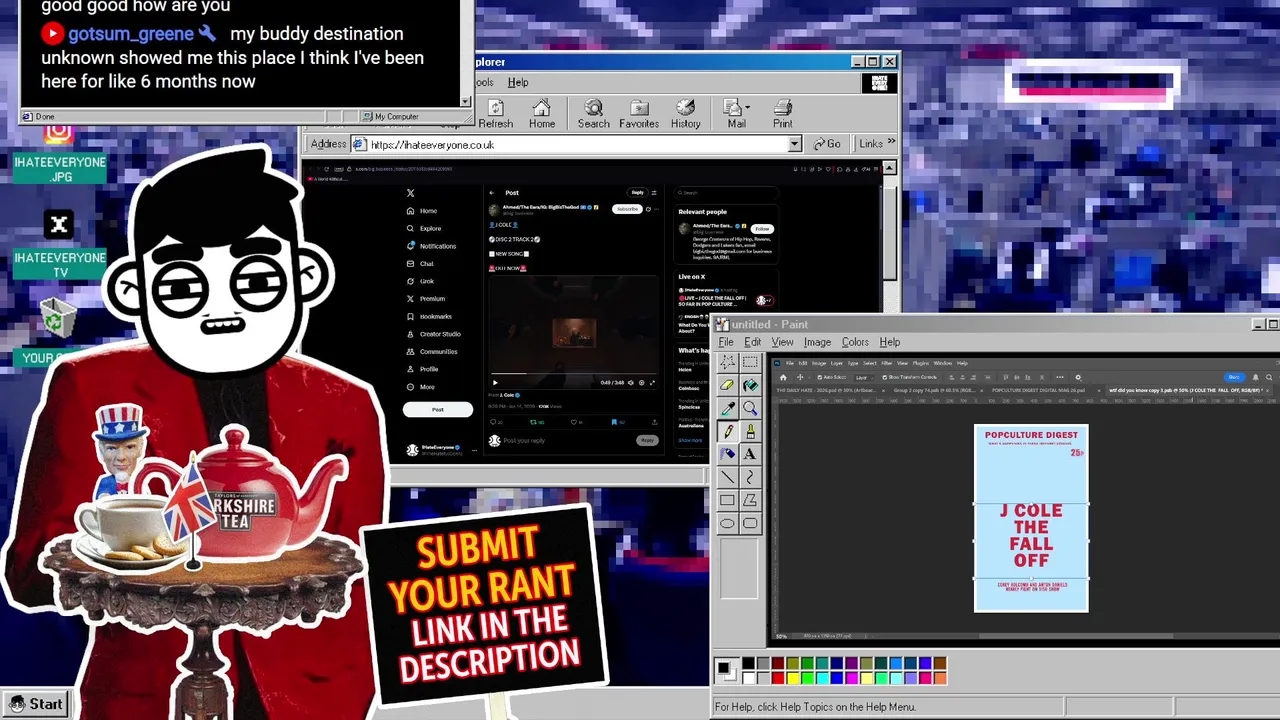Open the Mail button dropdown arrow
1280x720 pixels.
click(748, 107)
